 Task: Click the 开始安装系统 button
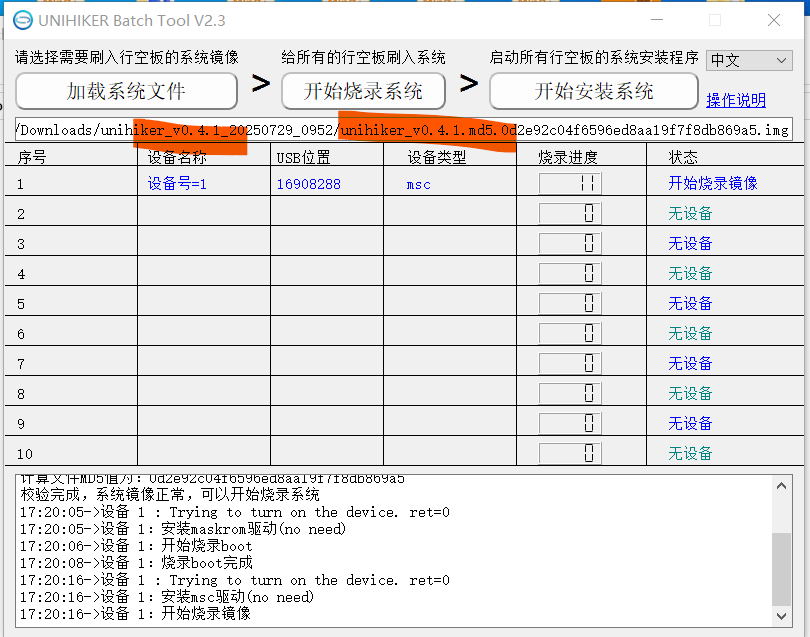click(x=594, y=91)
